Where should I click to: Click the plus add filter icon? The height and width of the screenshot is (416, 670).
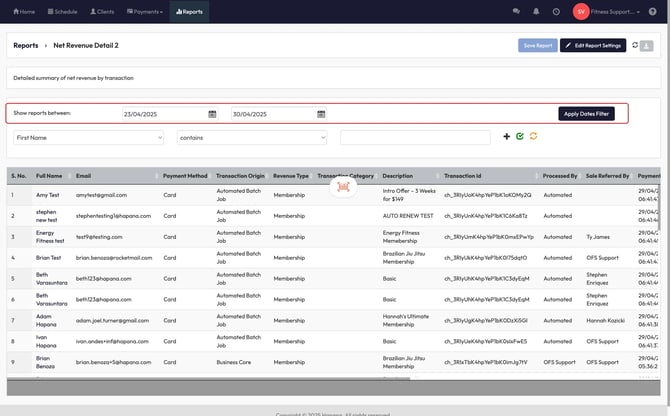pyautogui.click(x=506, y=136)
